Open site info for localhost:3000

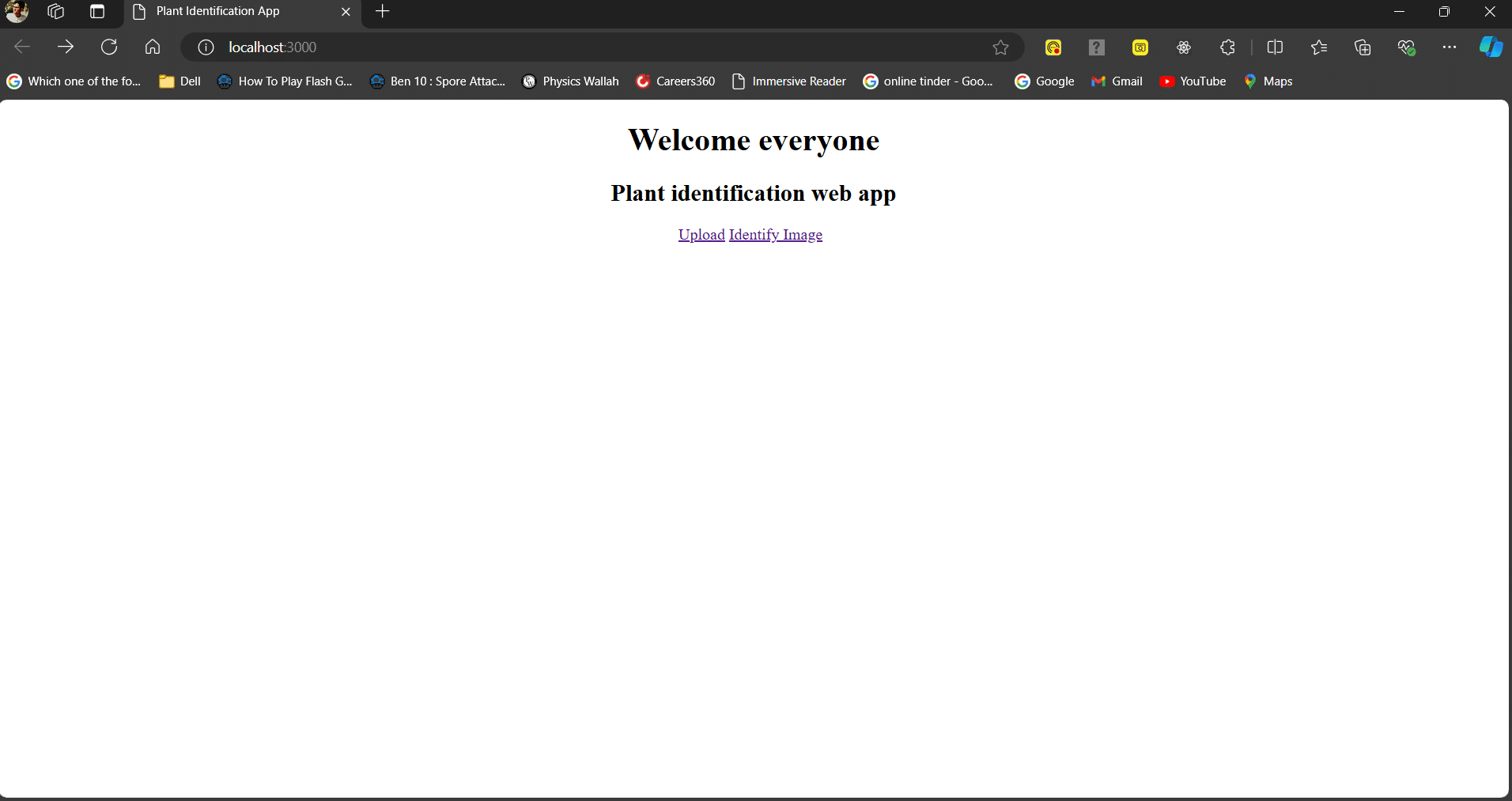tap(205, 47)
